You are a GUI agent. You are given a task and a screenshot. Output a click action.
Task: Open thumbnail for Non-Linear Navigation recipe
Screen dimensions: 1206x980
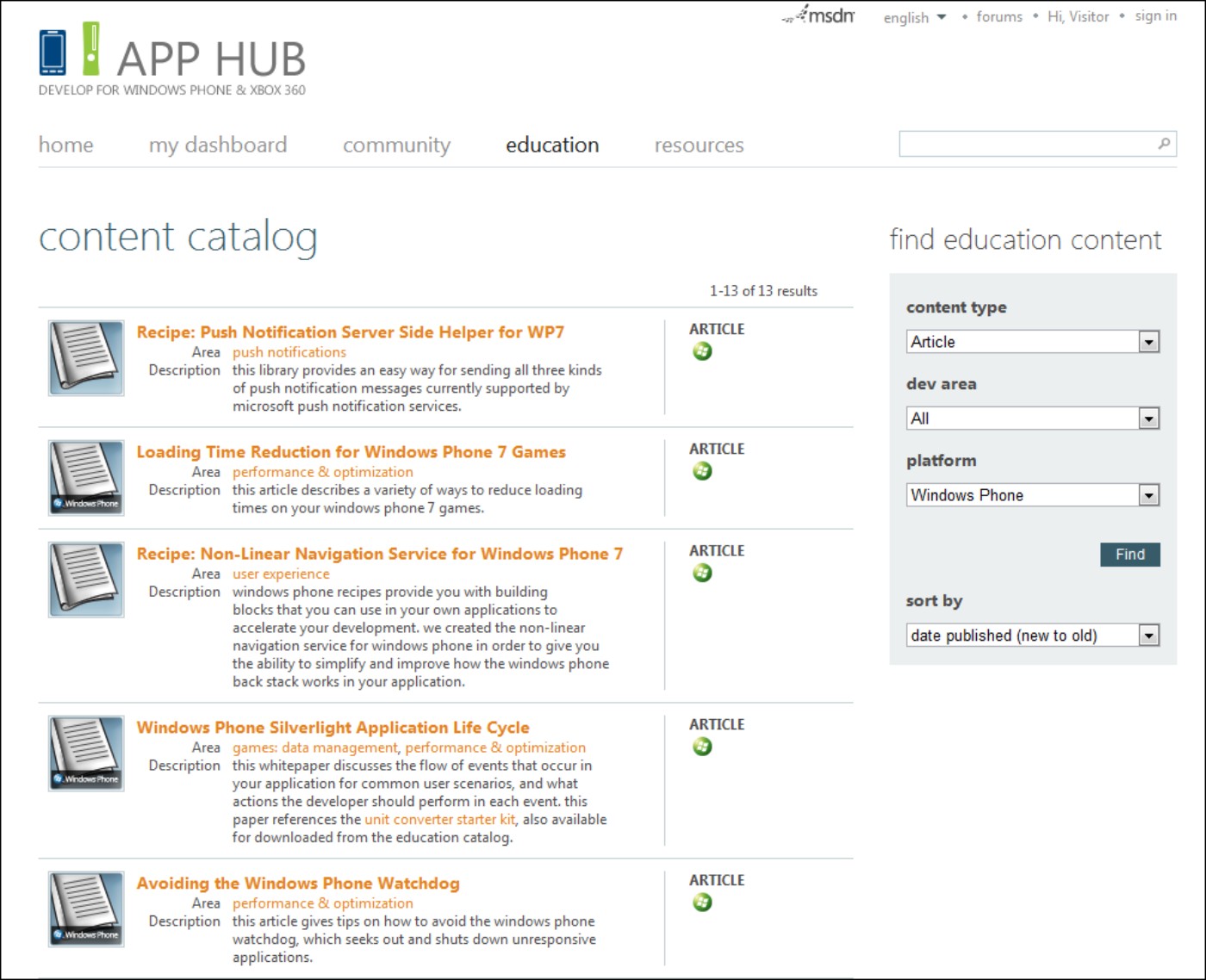pyautogui.click(x=86, y=580)
